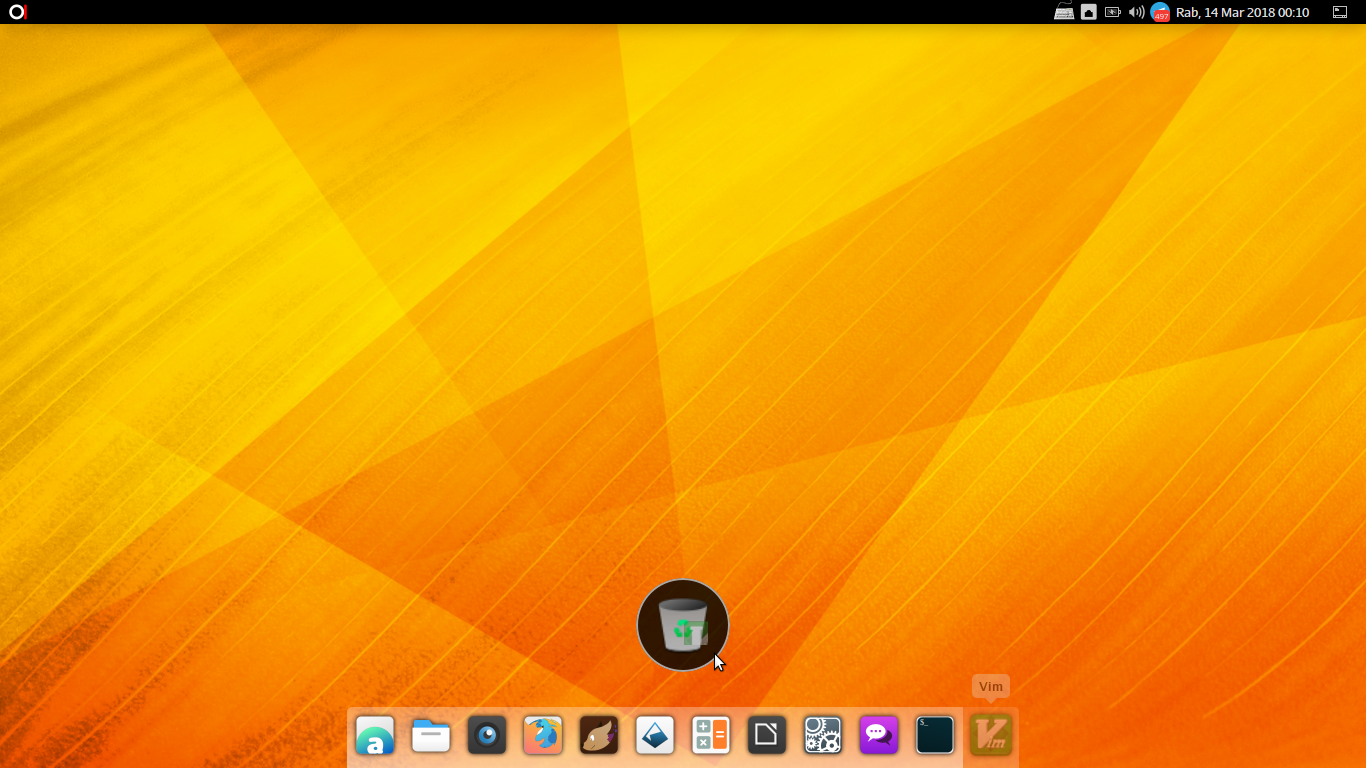Launch the file manager from dock
This screenshot has width=1366, height=768.
431,736
